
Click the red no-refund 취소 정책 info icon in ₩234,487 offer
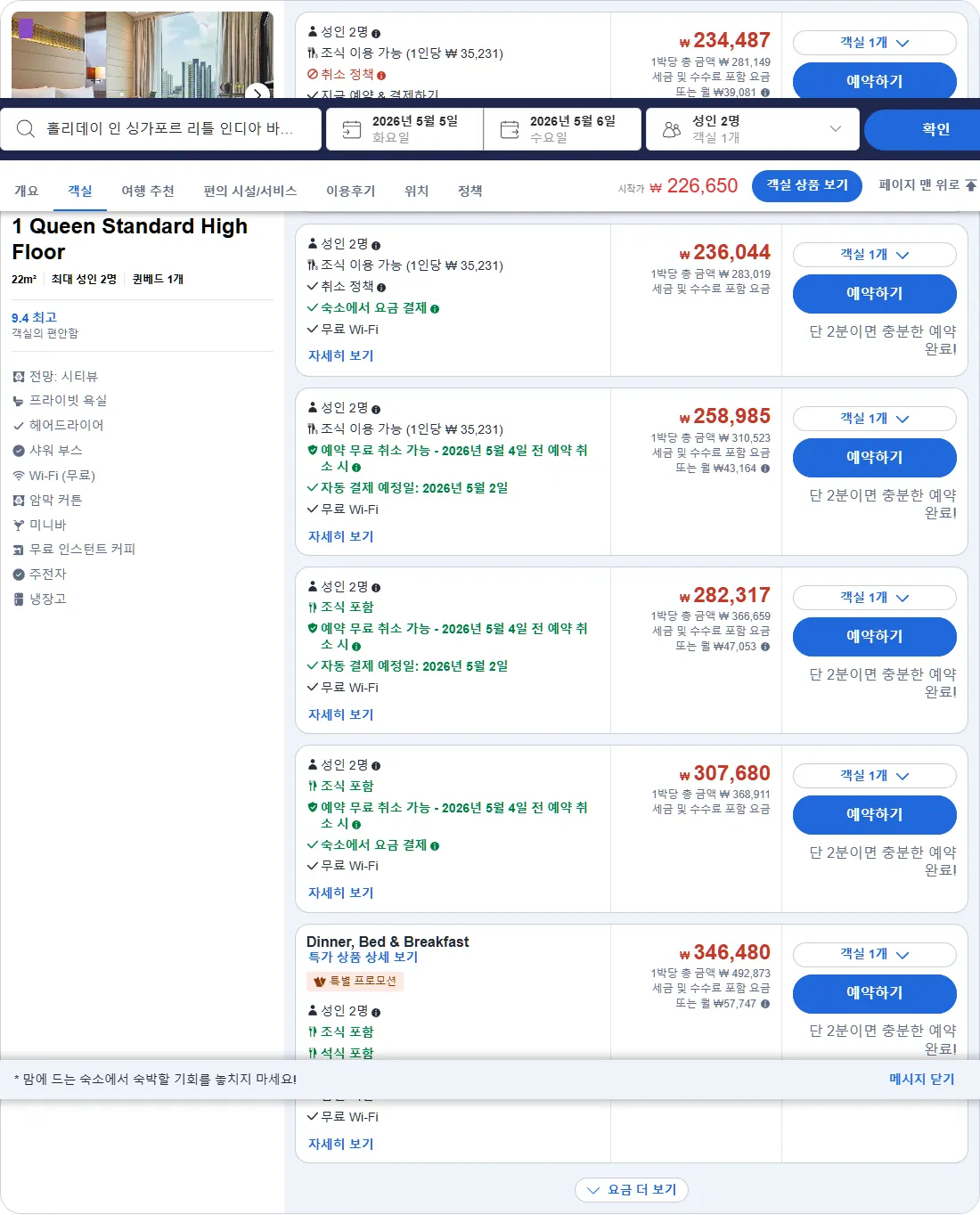coord(381,76)
